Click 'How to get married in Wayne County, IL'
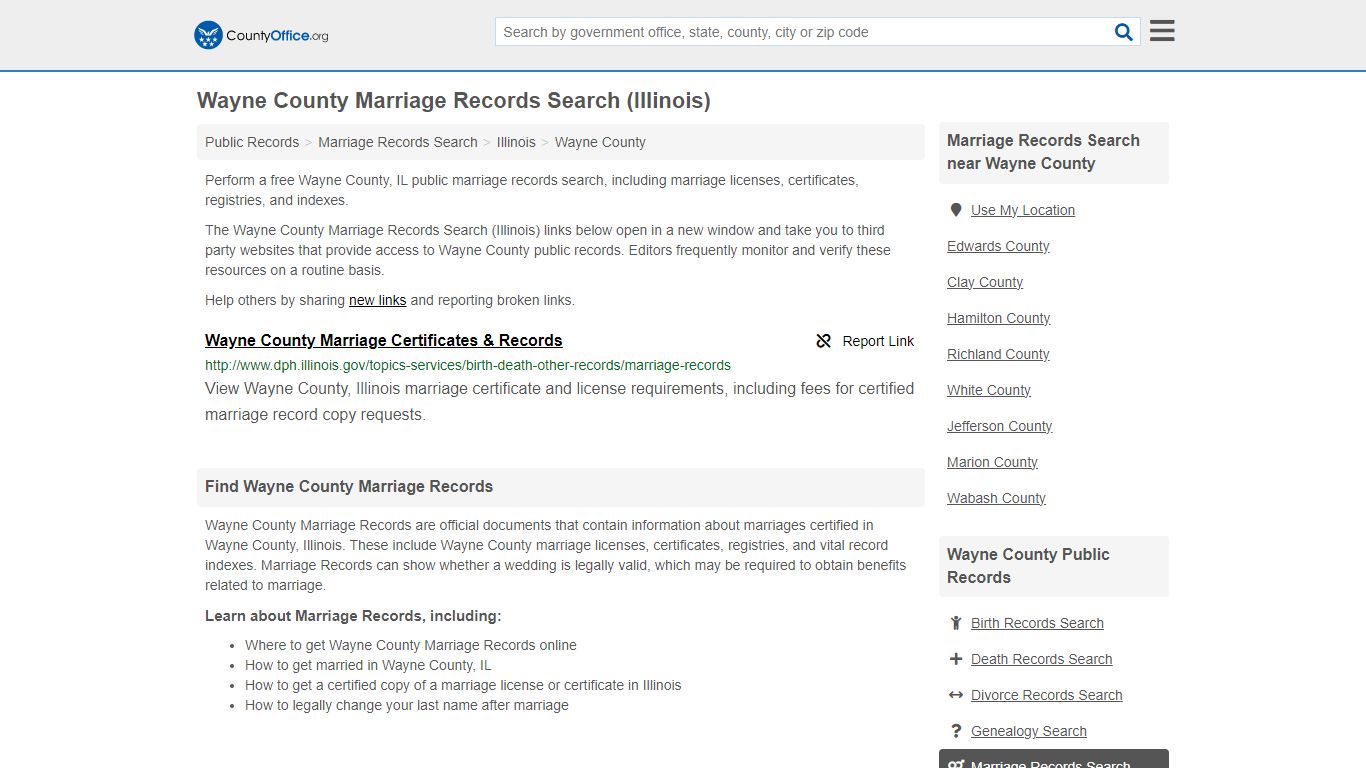Viewport: 1366px width, 768px height. pyautogui.click(x=368, y=665)
